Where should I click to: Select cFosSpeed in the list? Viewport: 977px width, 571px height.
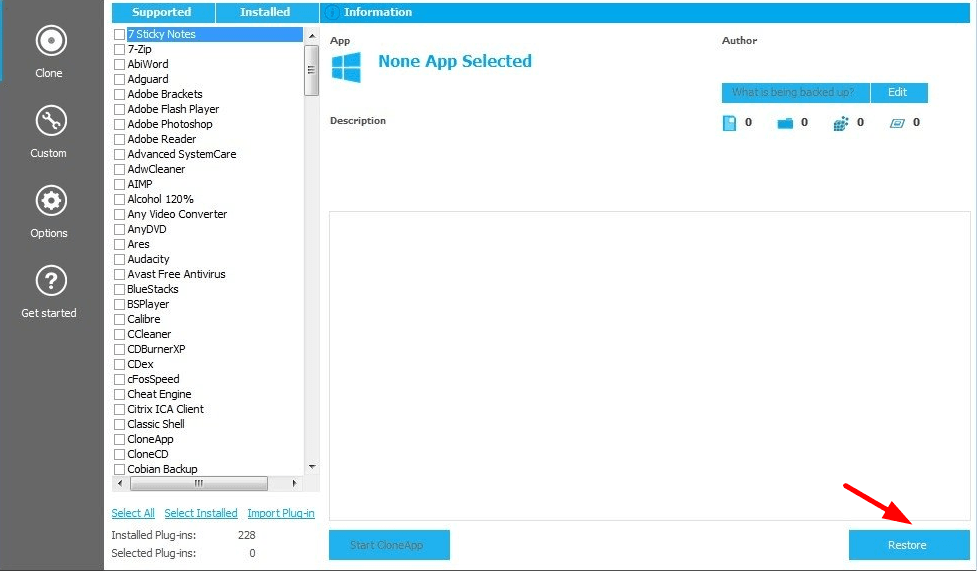point(153,379)
